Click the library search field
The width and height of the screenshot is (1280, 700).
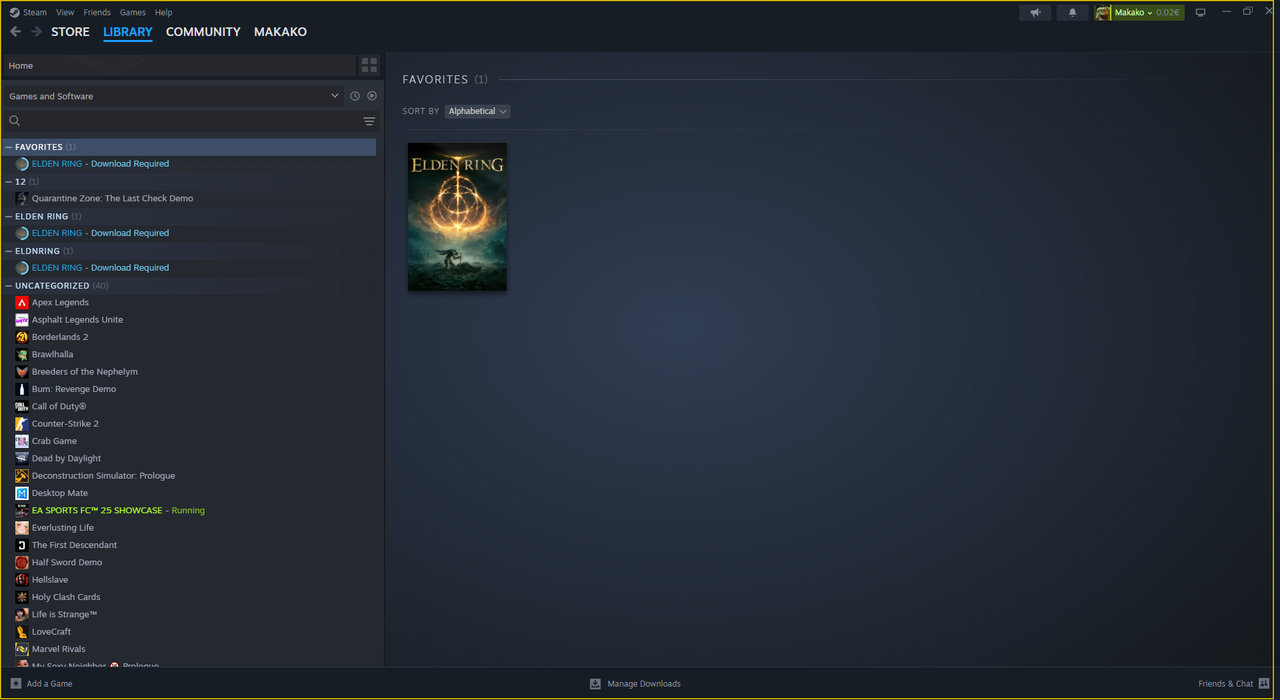[190, 121]
